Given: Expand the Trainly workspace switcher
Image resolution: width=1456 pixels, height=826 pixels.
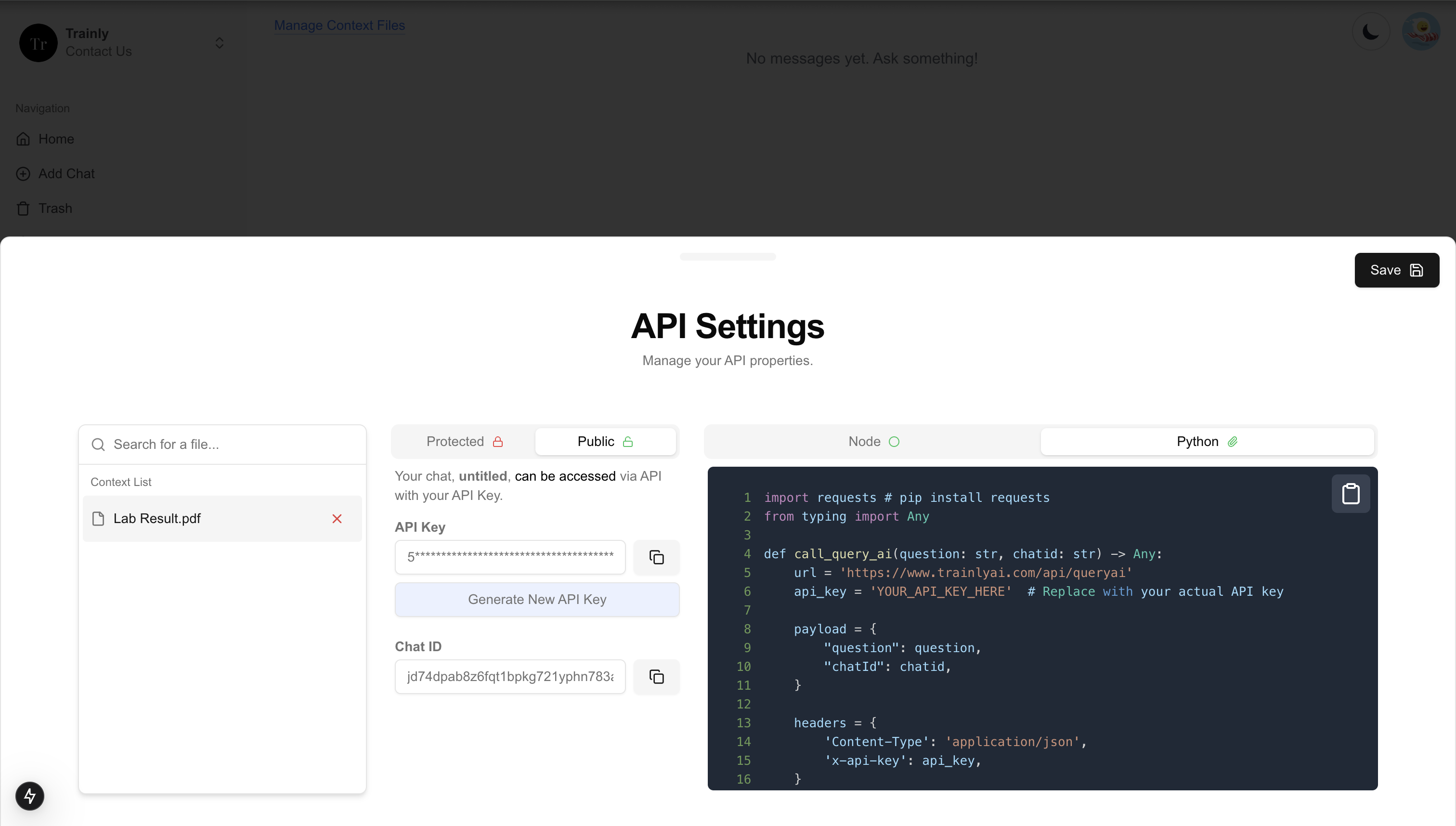Looking at the screenshot, I should tap(220, 43).
